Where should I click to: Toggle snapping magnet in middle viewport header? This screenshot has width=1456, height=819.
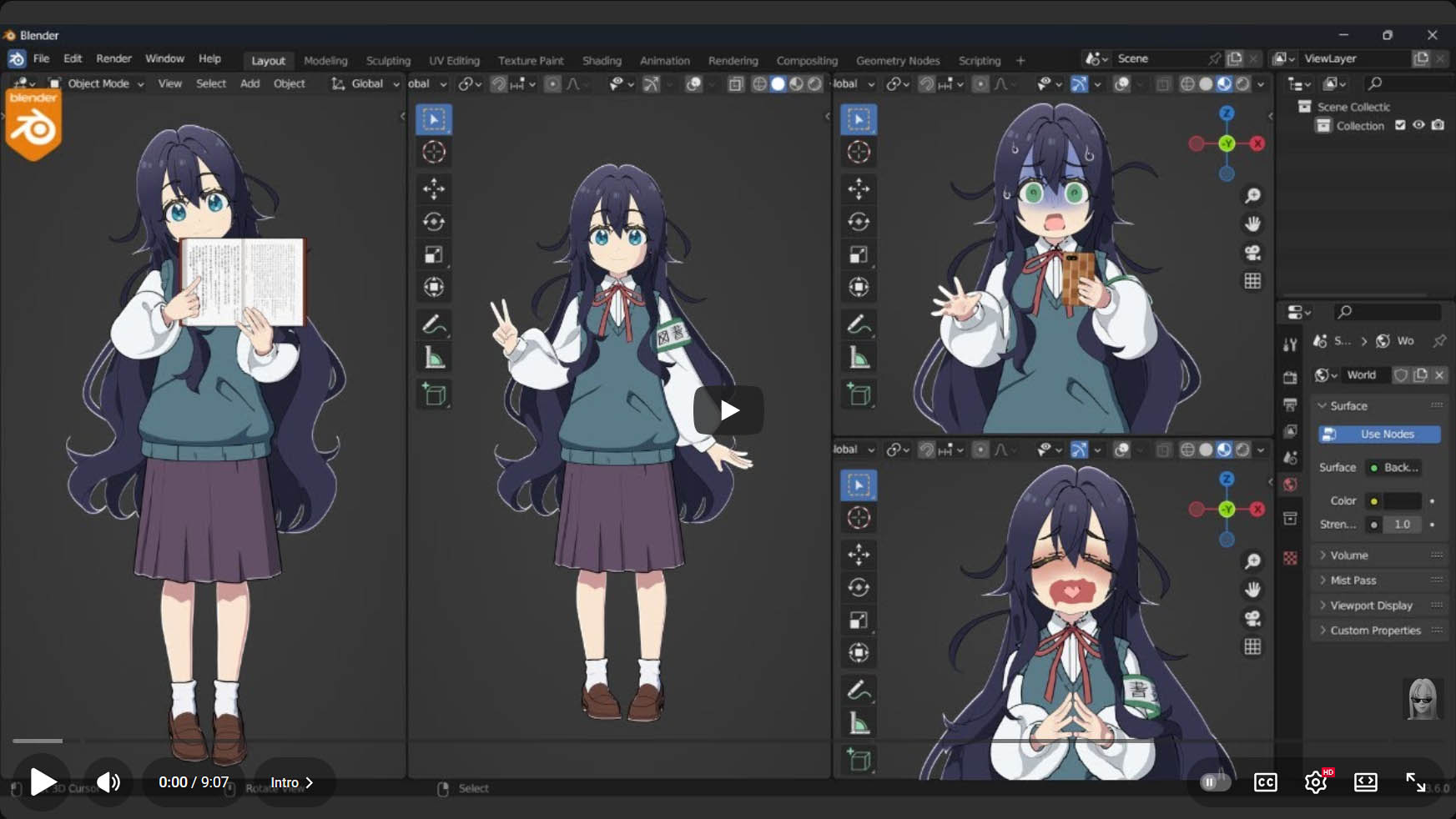[498, 84]
